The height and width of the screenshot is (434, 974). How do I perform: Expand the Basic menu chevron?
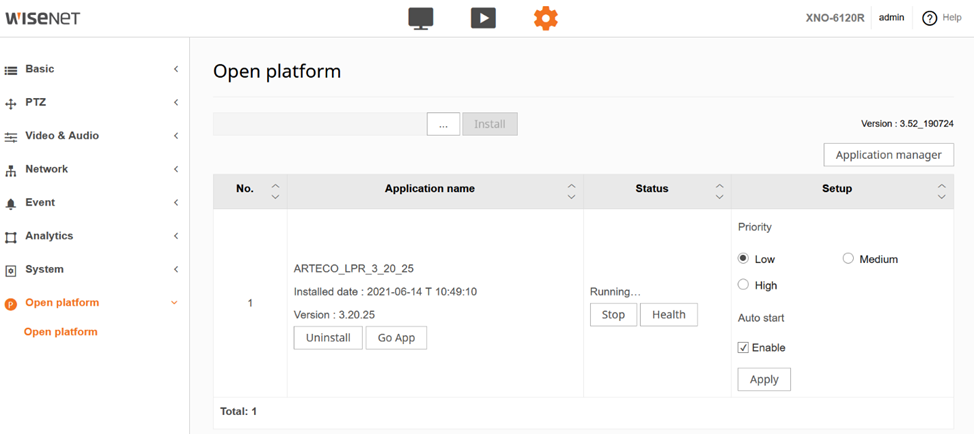[176, 69]
